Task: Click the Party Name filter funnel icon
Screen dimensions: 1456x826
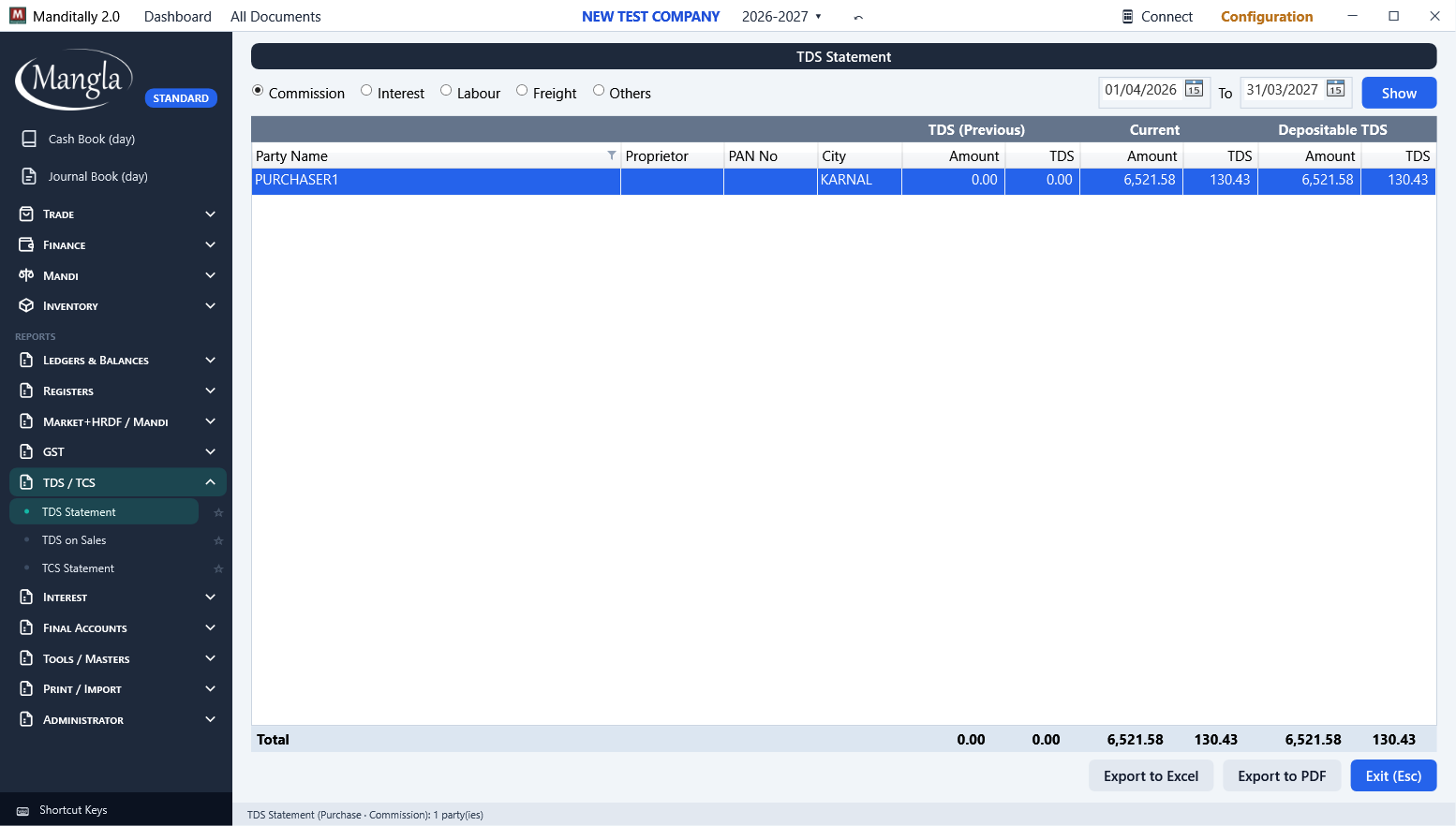Action: tap(612, 155)
